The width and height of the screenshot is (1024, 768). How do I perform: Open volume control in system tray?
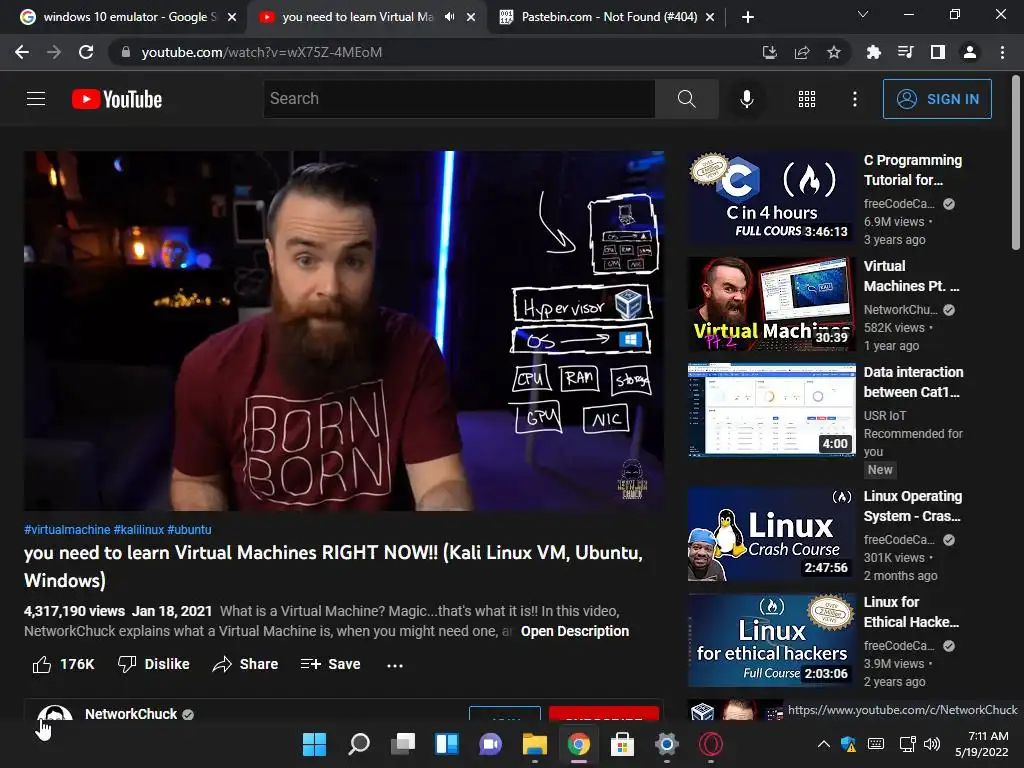pos(932,744)
